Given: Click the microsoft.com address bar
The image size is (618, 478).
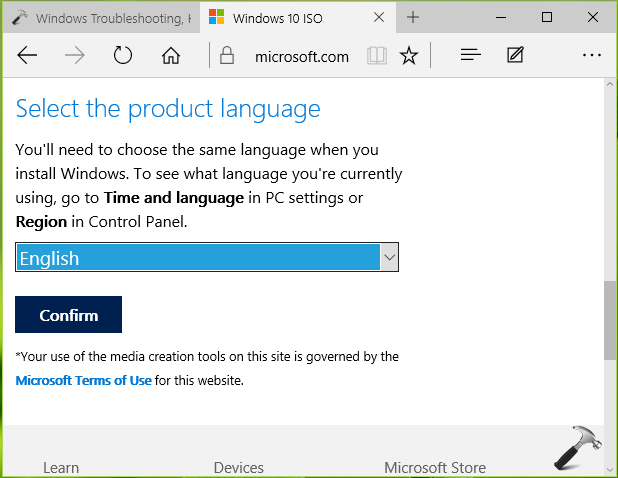Looking at the screenshot, I should pos(302,57).
